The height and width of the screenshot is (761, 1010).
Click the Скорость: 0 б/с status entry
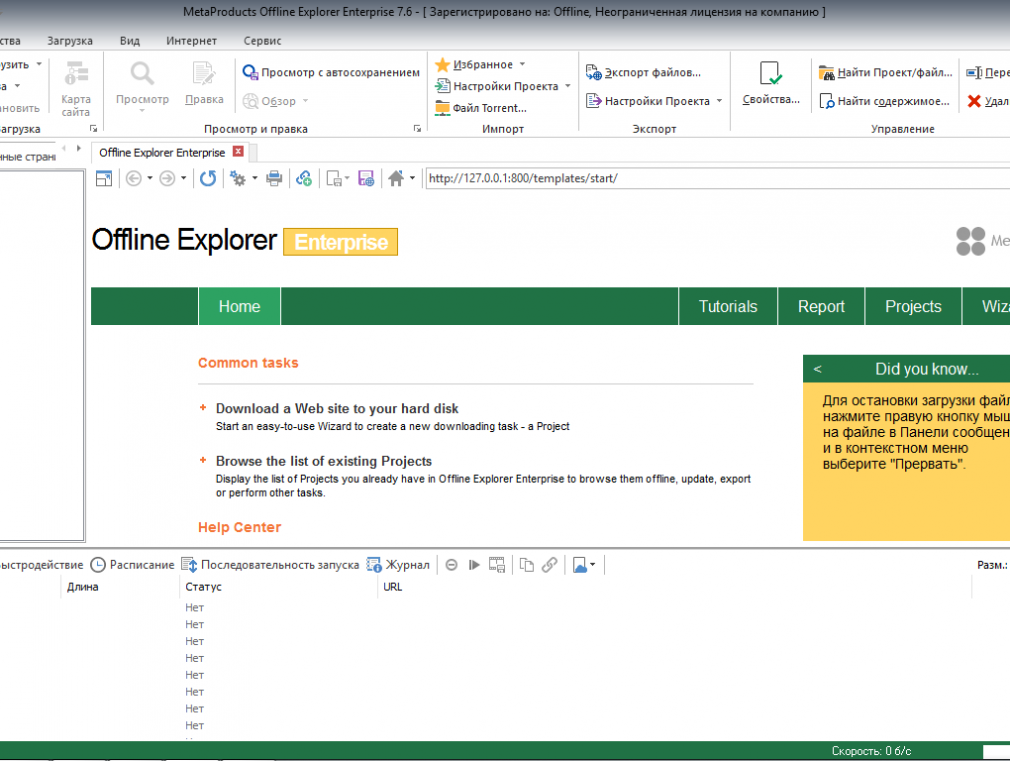coord(871,751)
